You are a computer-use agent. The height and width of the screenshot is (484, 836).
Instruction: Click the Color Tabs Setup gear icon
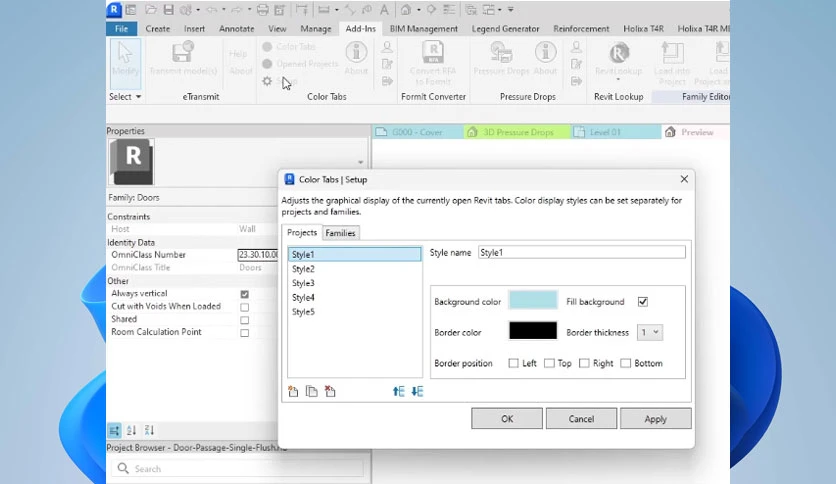click(x=267, y=81)
